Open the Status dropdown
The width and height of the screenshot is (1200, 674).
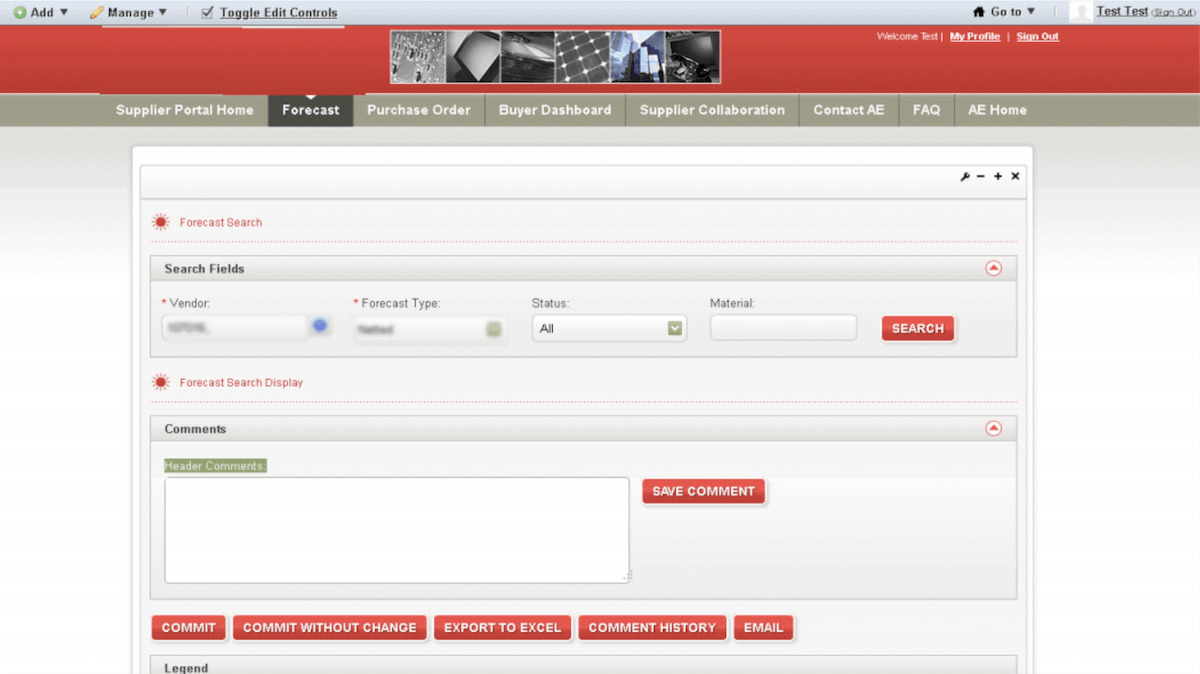coord(675,328)
